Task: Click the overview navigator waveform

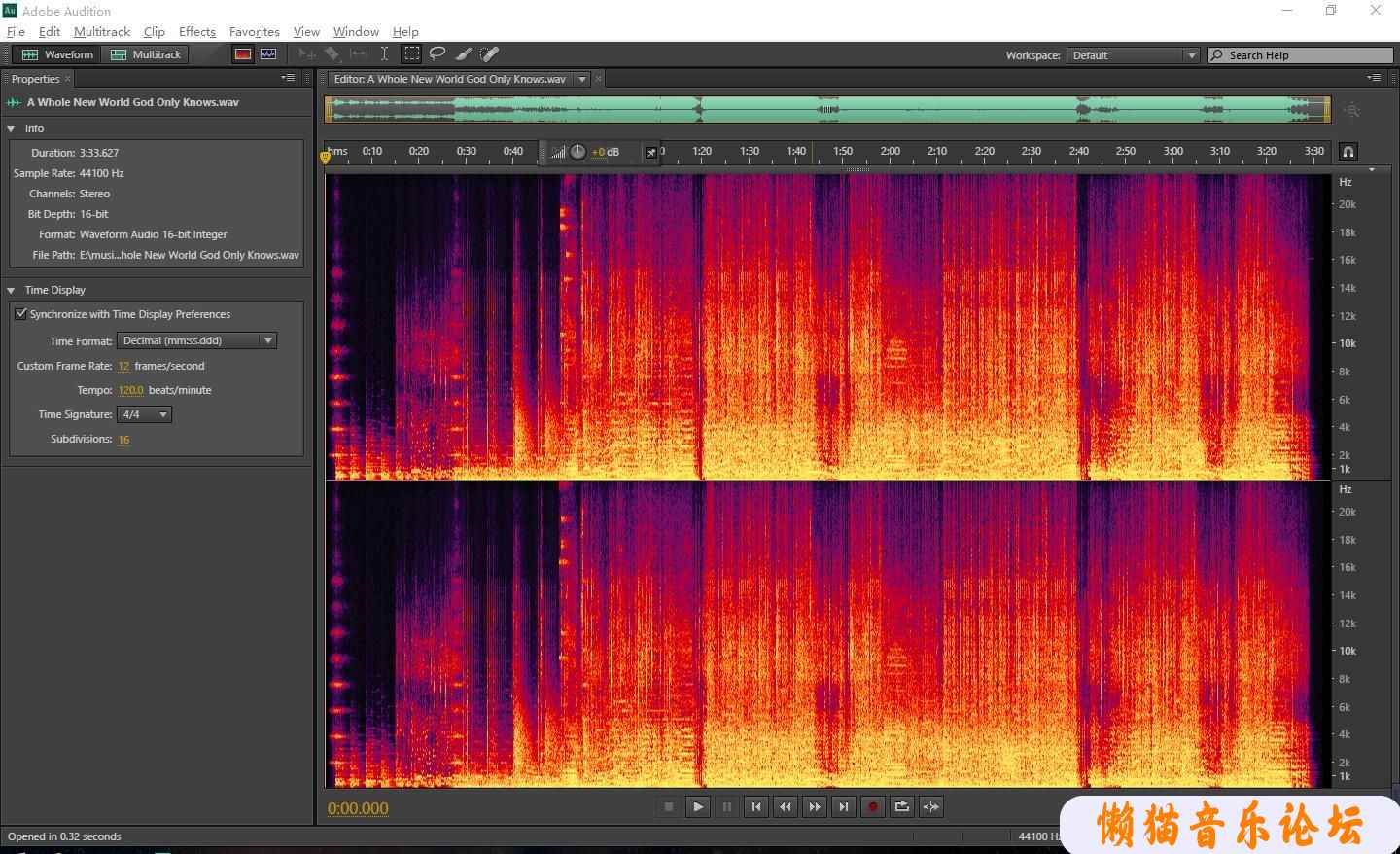Action: click(x=827, y=109)
